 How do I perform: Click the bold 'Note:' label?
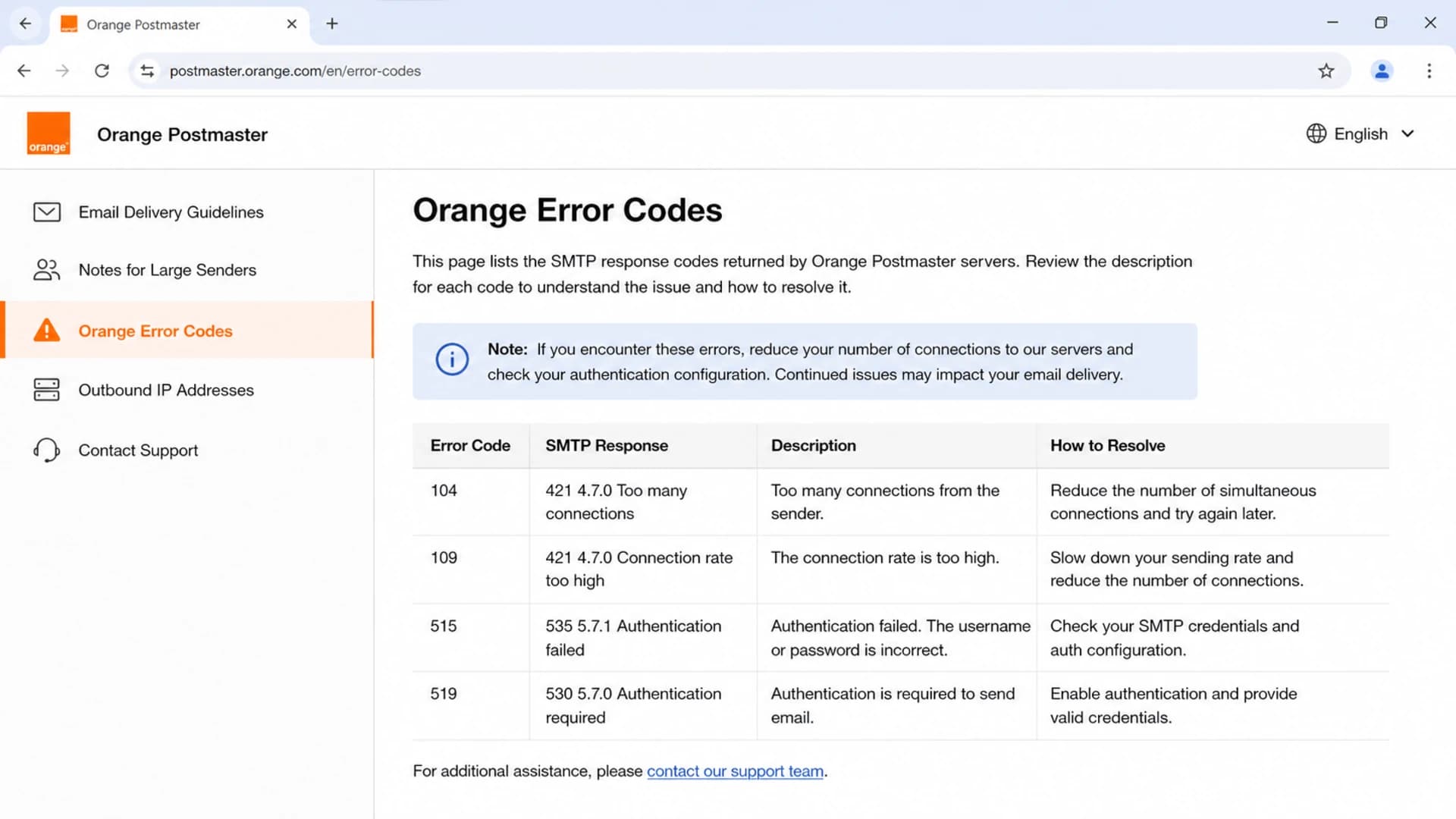507,350
